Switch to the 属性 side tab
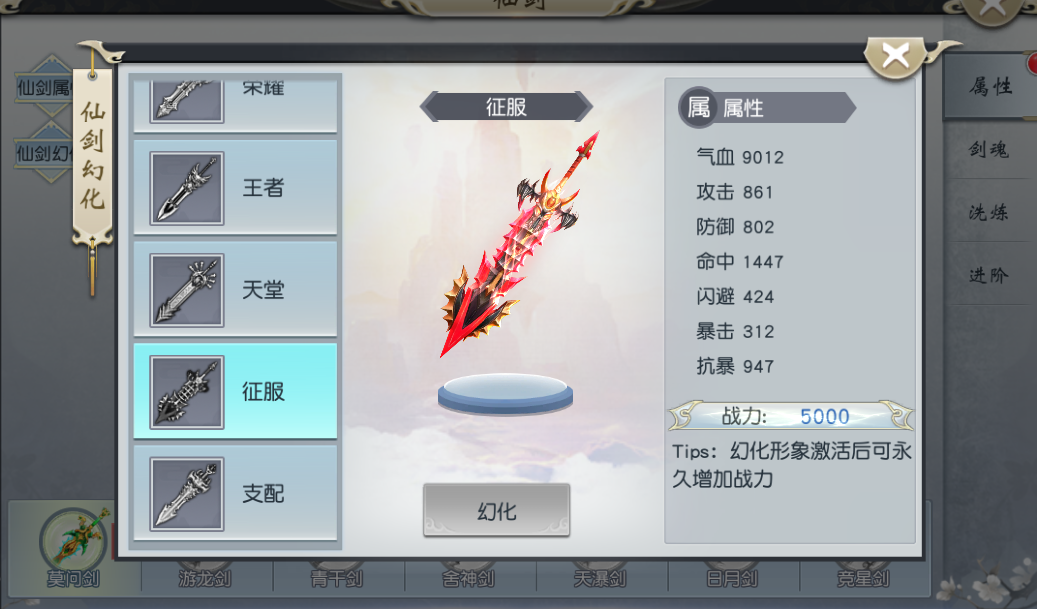This screenshot has width=1037, height=609. tap(989, 86)
